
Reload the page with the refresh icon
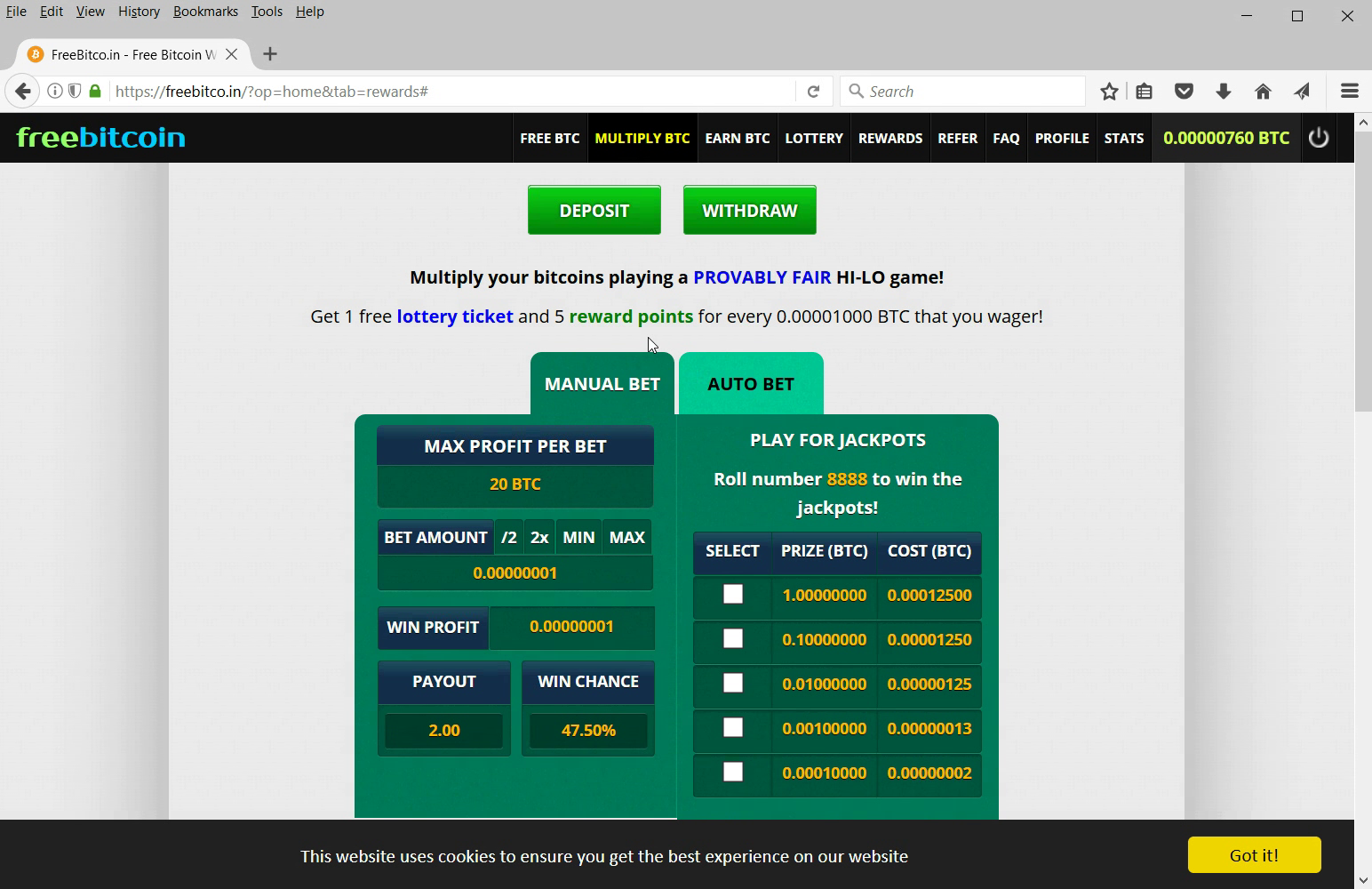(813, 91)
